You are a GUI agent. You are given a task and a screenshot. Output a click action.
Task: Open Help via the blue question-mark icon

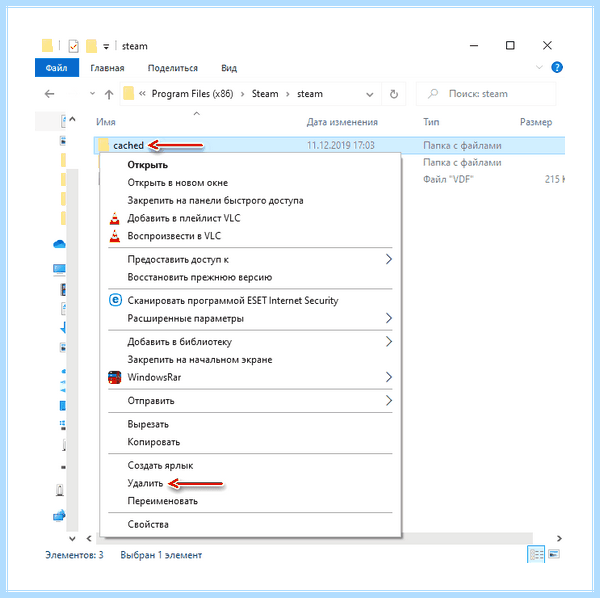coord(557,68)
